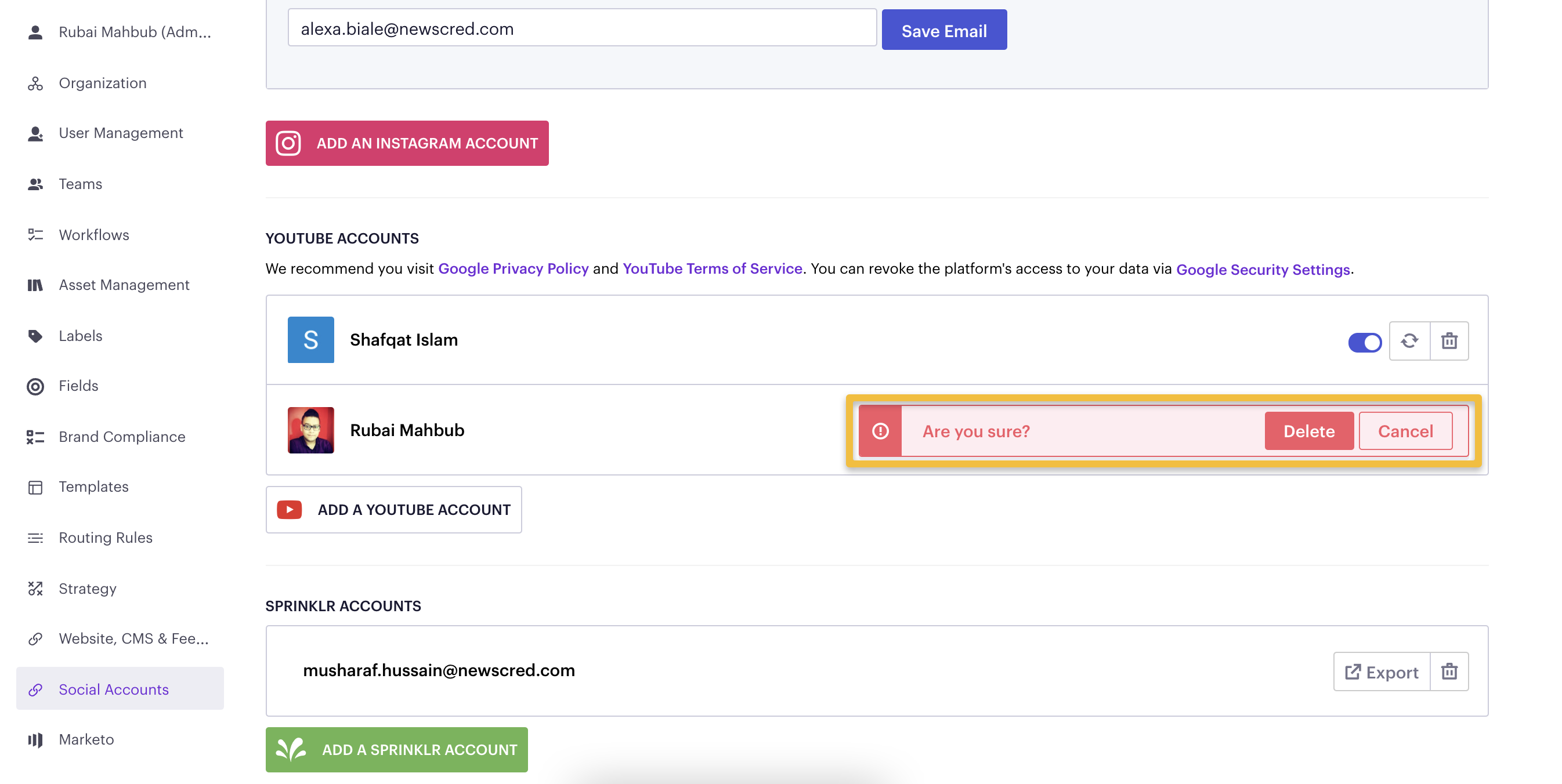The image size is (1562, 784).
Task: Navigate to Workflows
Action: pyautogui.click(x=120, y=234)
